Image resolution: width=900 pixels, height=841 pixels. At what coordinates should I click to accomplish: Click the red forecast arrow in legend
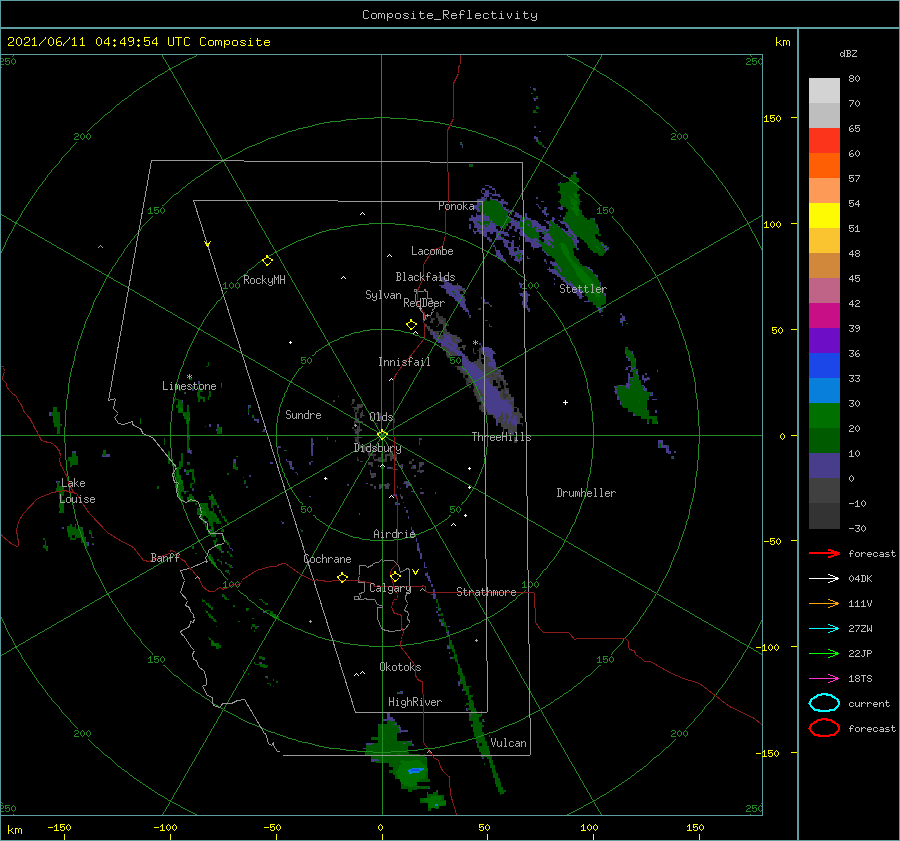pyautogui.click(x=824, y=553)
